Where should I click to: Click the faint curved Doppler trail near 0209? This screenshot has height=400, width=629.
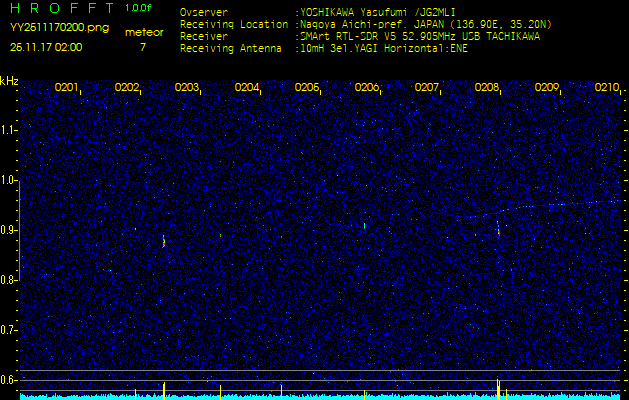click(542, 209)
